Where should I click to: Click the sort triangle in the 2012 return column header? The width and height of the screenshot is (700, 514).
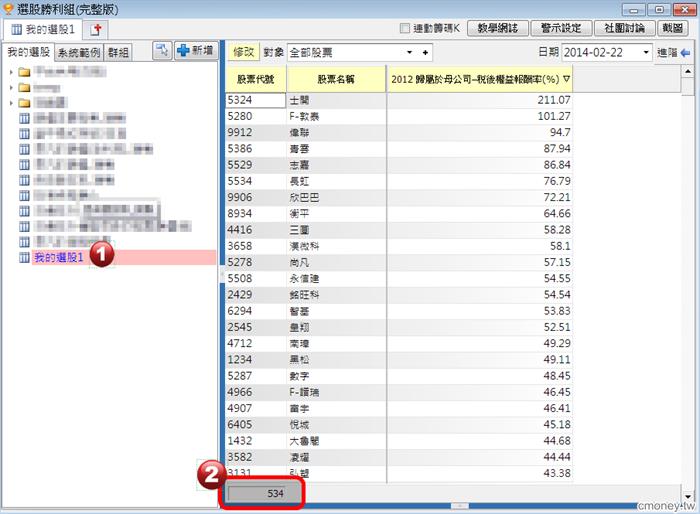567,79
